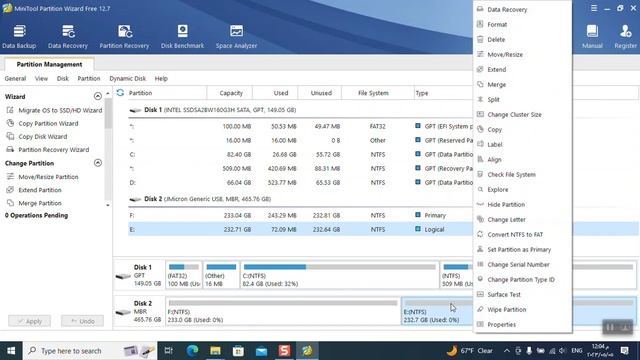The width and height of the screenshot is (640, 360).
Task: Open the Manual
Action: [592, 37]
